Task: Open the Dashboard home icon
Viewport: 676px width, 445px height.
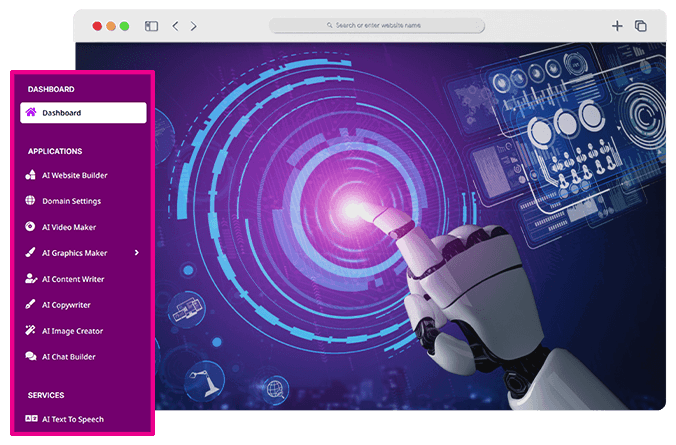Action: (31, 113)
